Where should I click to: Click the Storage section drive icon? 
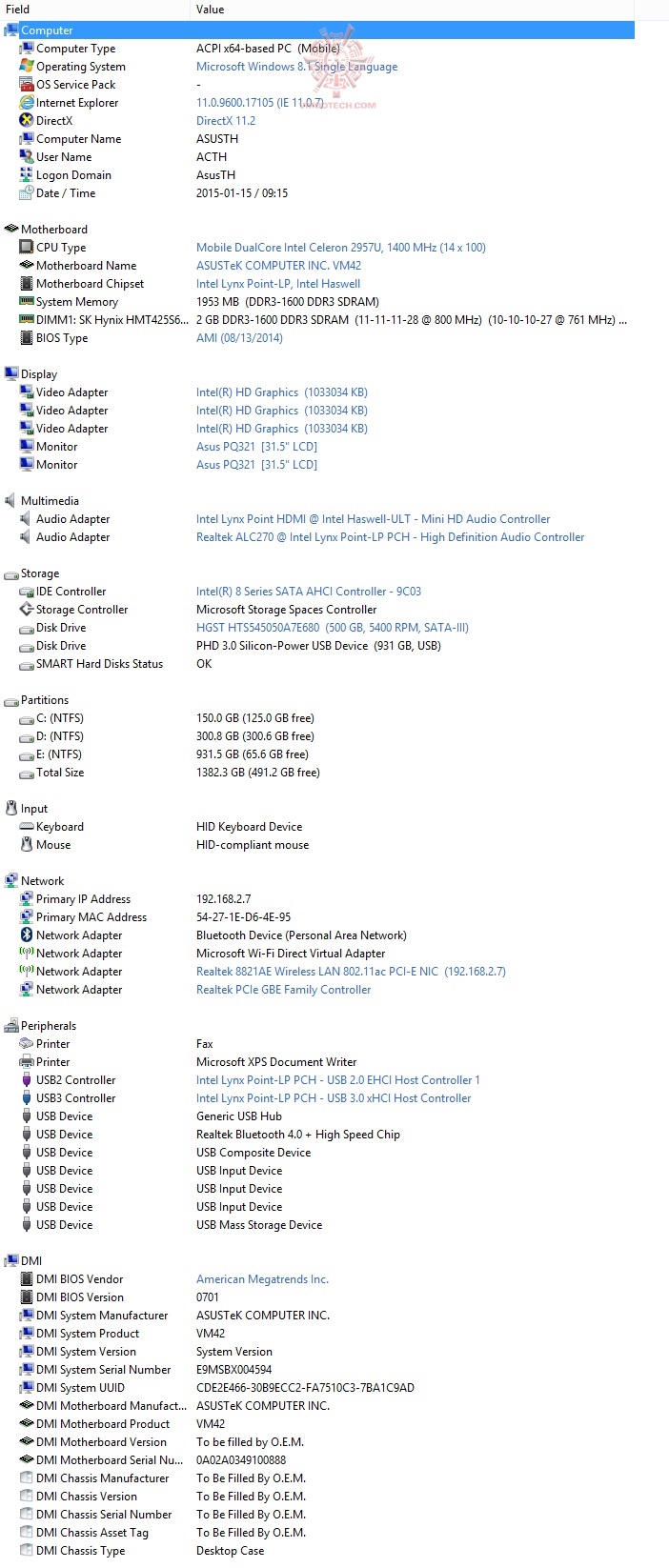(x=11, y=573)
